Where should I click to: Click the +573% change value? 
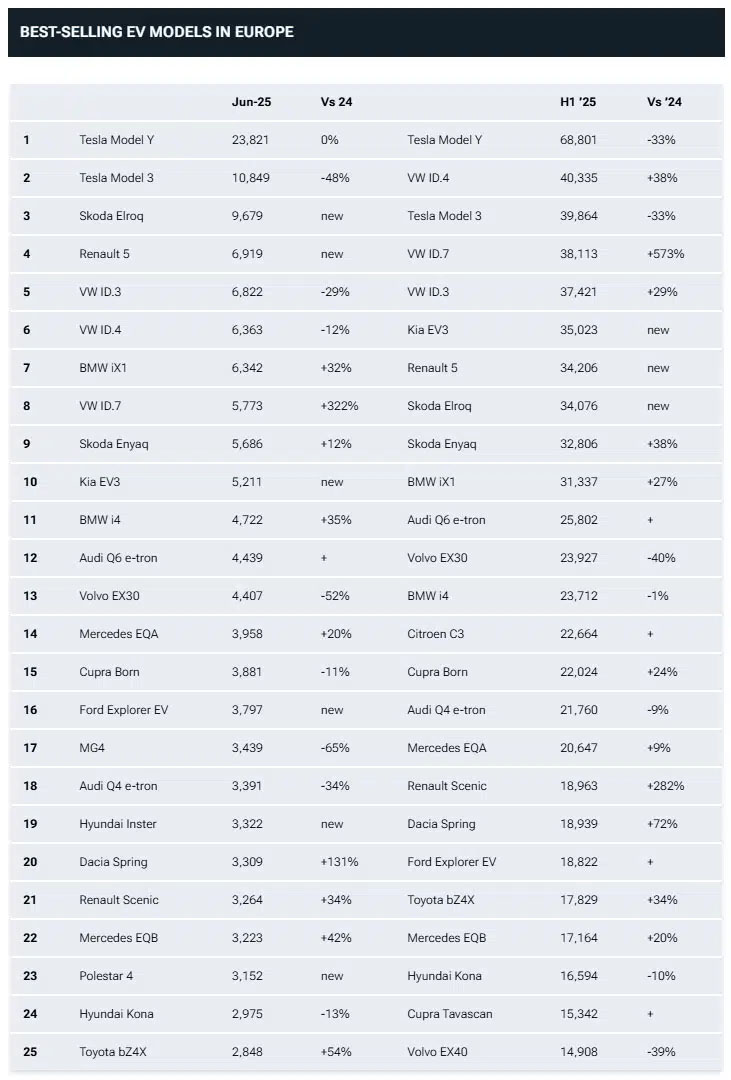(666, 254)
